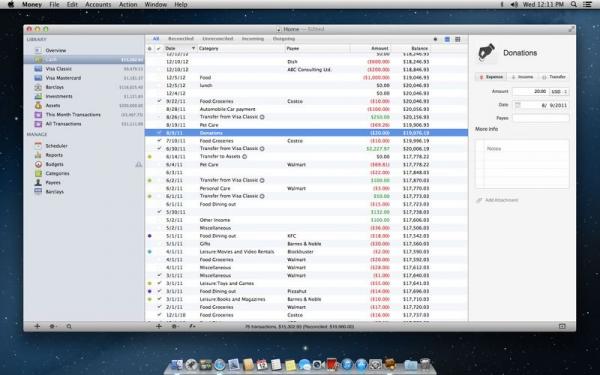This screenshot has height=375, width=600.
Task: Toggle reconciled check on 6/30/11 transfer row
Action: (x=159, y=148)
